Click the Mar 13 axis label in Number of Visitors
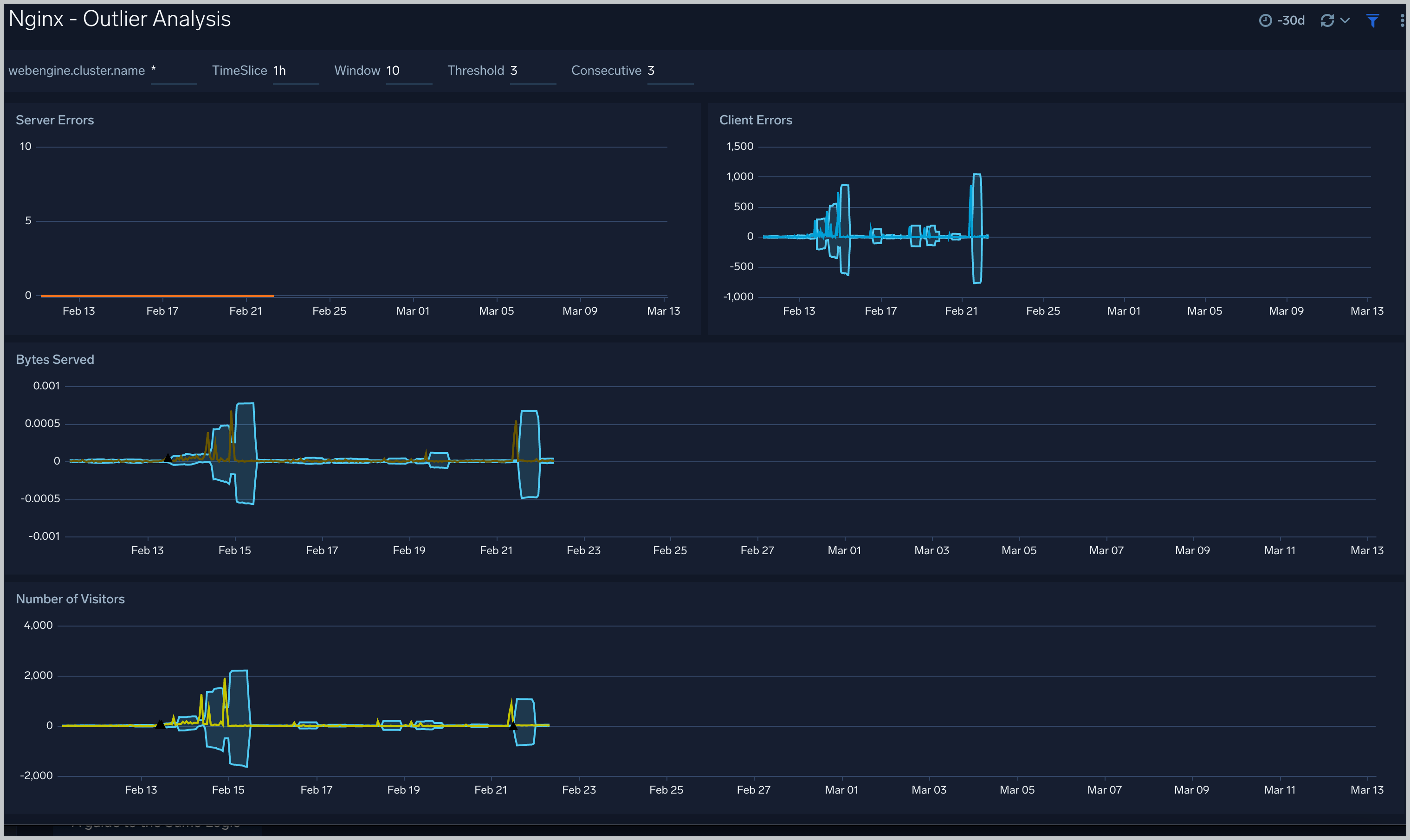The height and width of the screenshot is (840, 1410). pos(1367,789)
